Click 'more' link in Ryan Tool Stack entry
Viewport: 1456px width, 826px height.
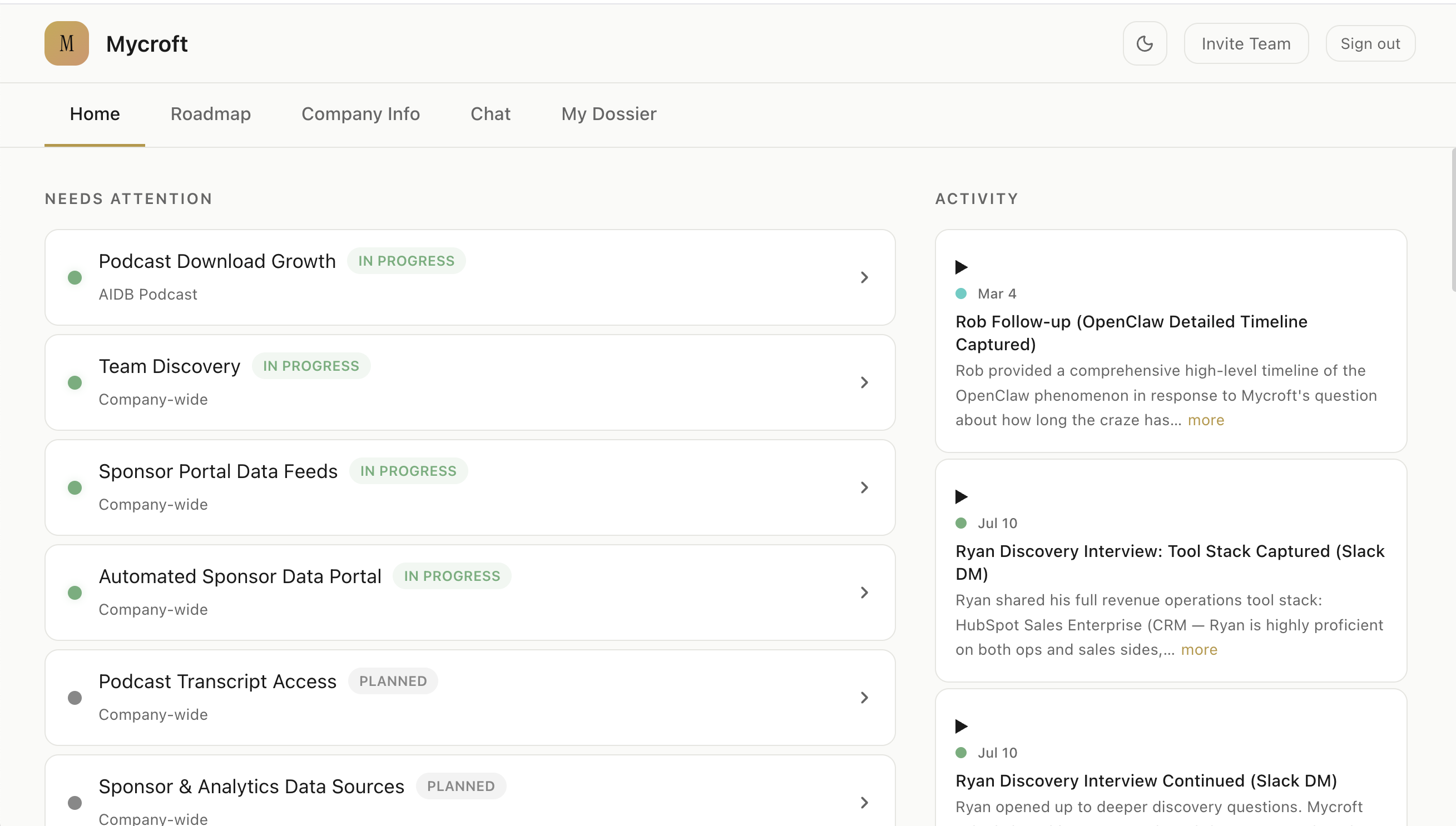[x=1199, y=650]
